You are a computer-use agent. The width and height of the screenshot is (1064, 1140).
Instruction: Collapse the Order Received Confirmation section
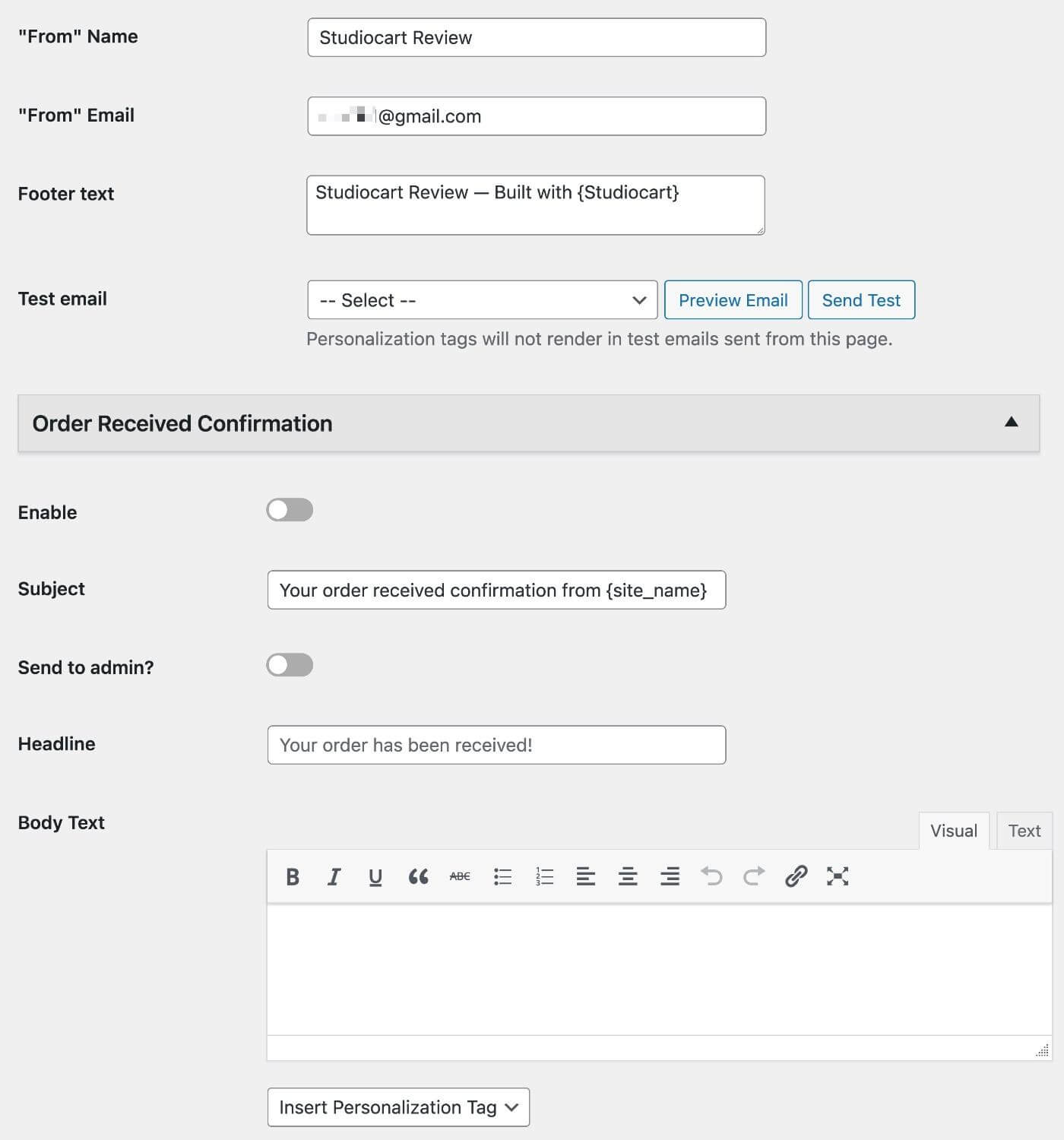pyautogui.click(x=1011, y=422)
